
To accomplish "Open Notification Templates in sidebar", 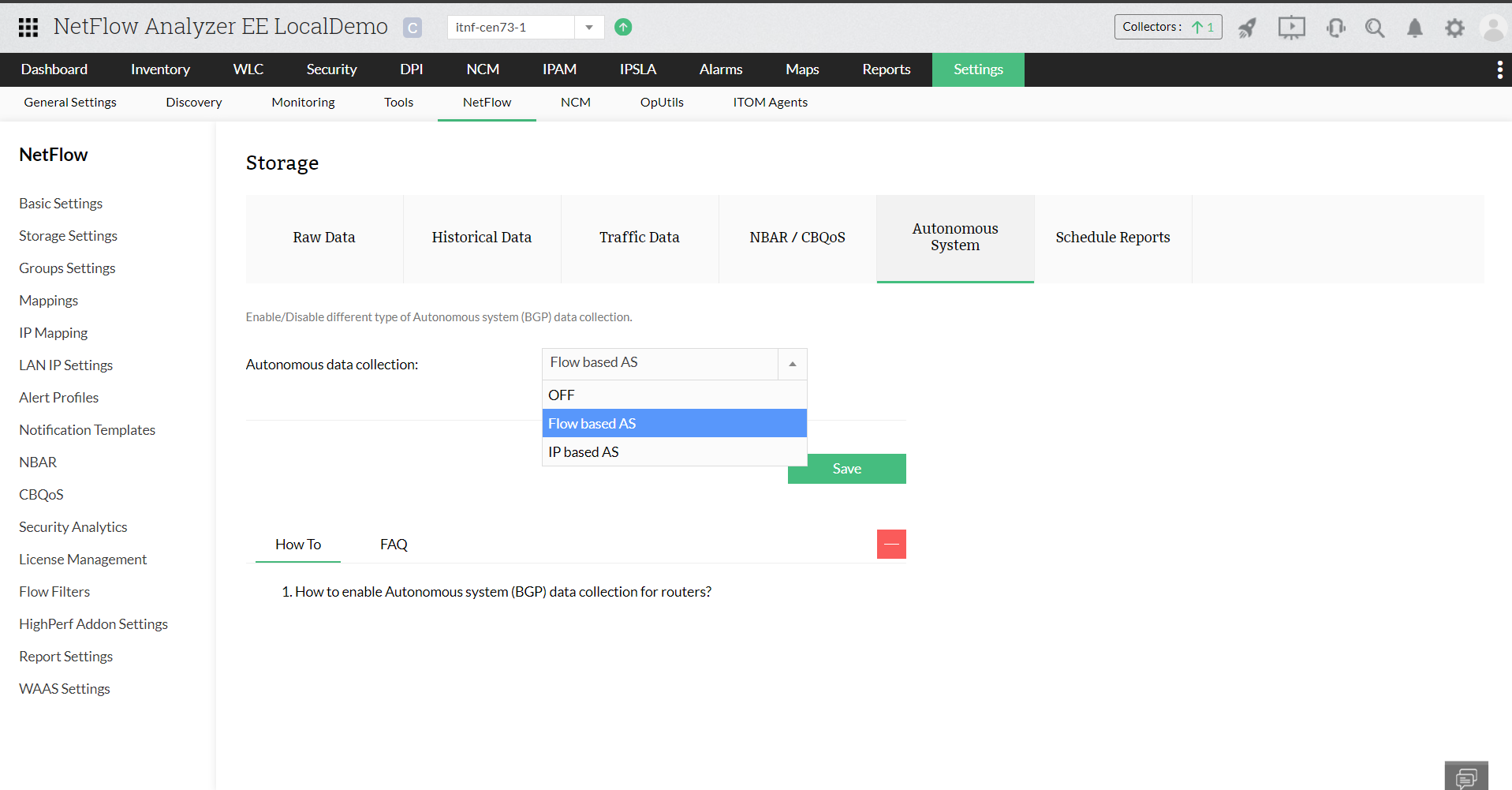I will [x=87, y=430].
